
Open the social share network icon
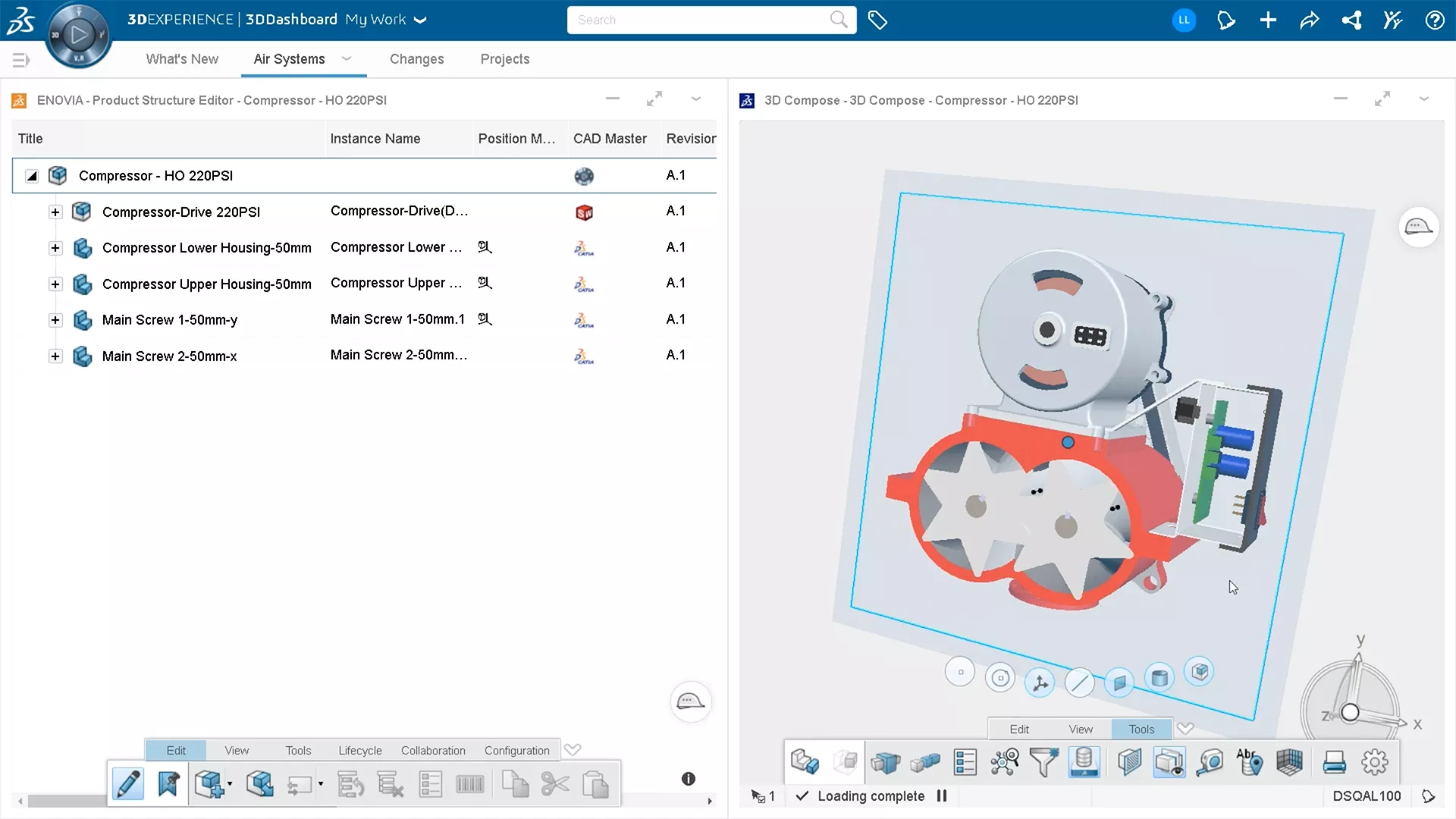(x=1351, y=20)
